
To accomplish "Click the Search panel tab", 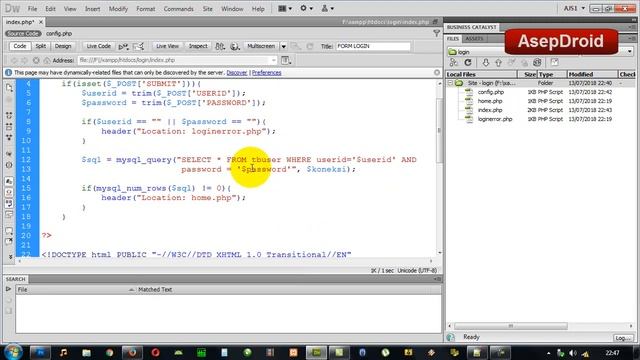I will pyautogui.click(x=16, y=279).
